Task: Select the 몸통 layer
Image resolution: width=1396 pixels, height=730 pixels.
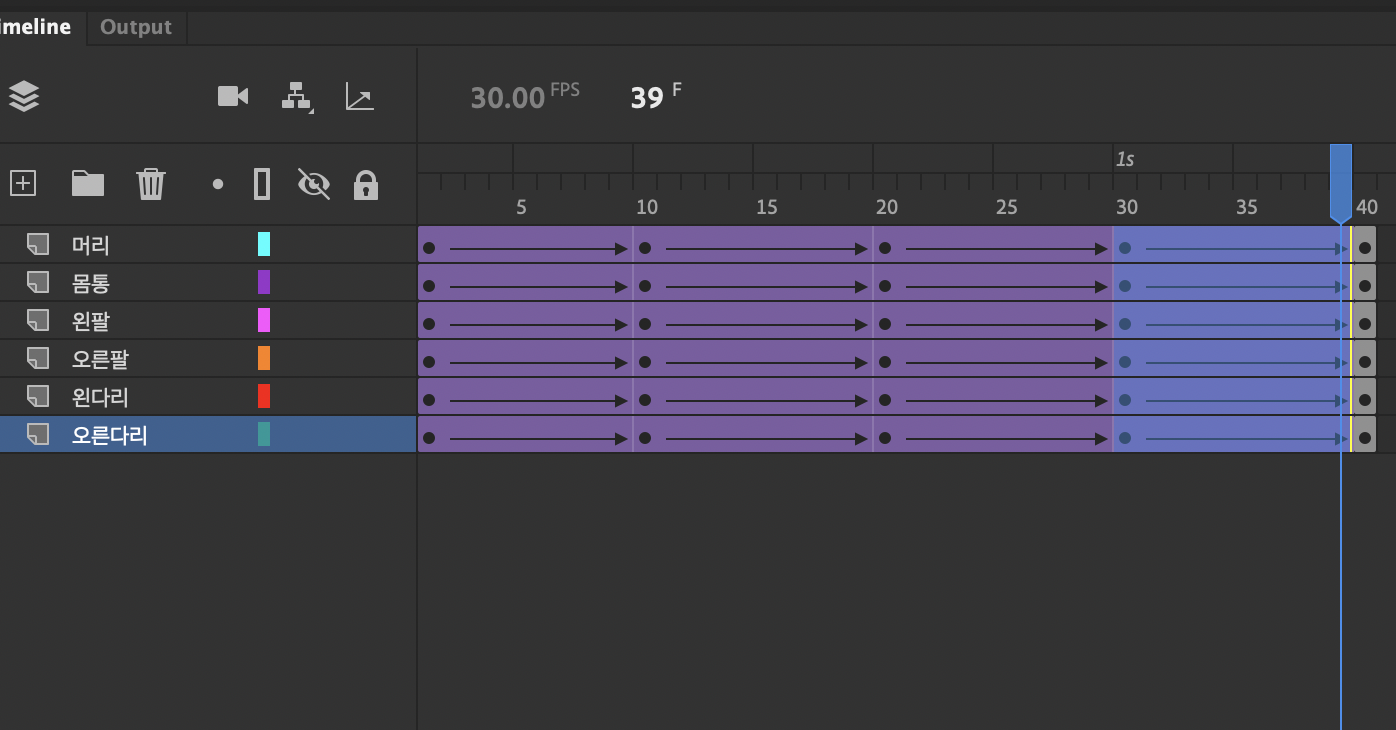Action: [208, 283]
